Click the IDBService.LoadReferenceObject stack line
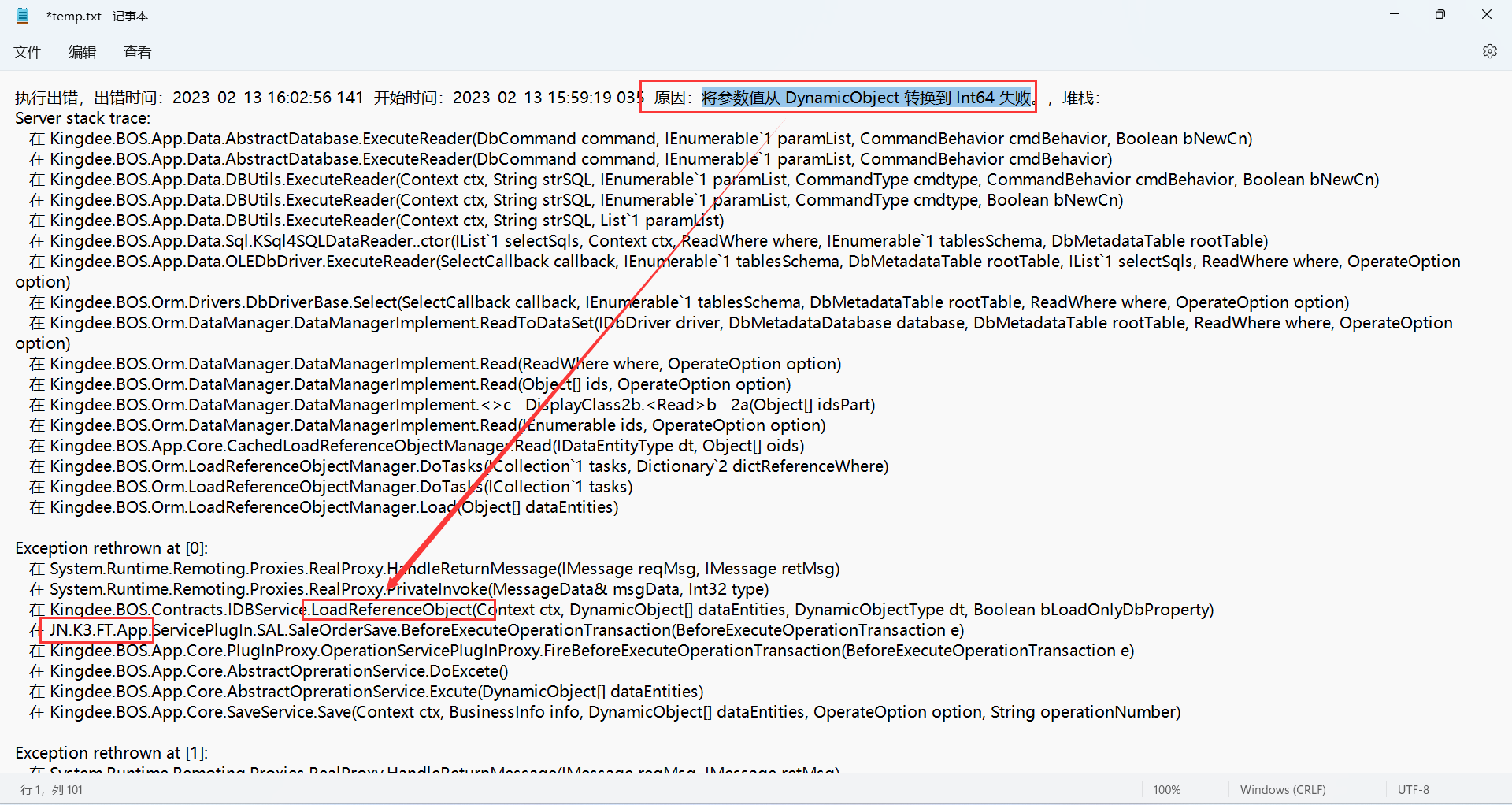This screenshot has width=1512, height=805. tap(621, 610)
